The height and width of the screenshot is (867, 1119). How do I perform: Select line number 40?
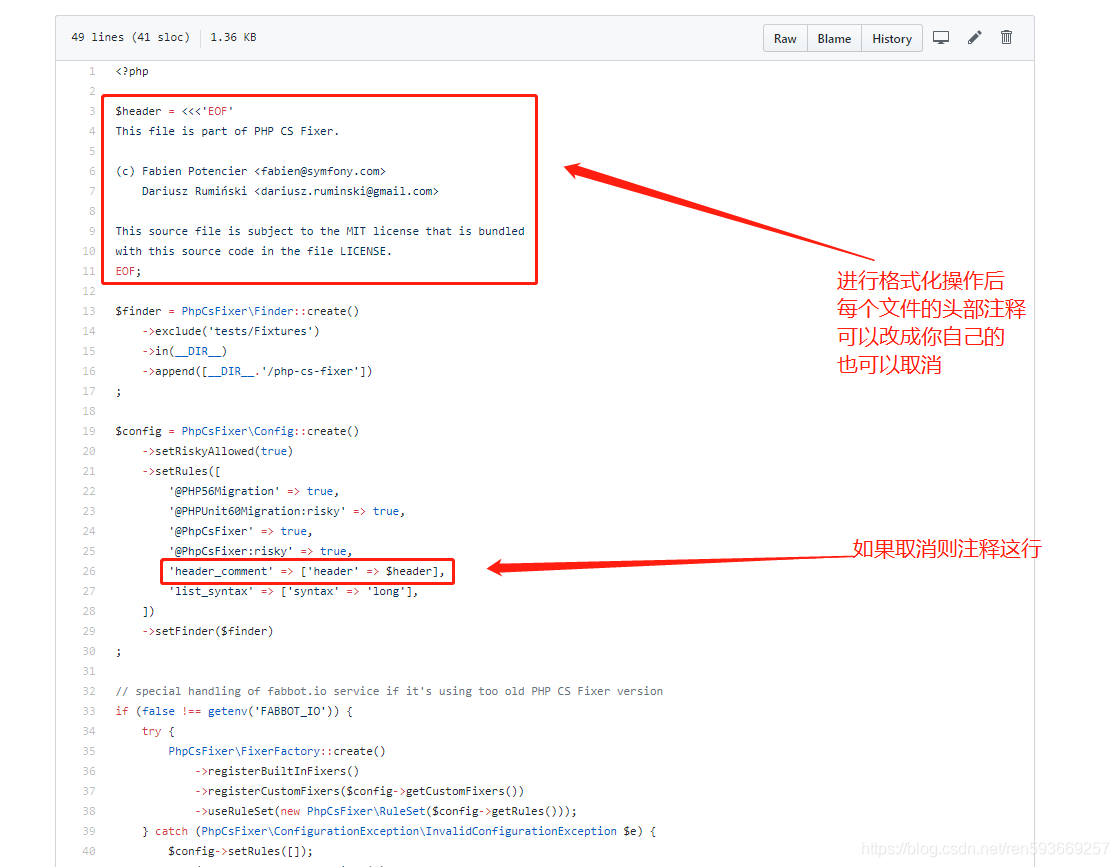click(x=88, y=851)
